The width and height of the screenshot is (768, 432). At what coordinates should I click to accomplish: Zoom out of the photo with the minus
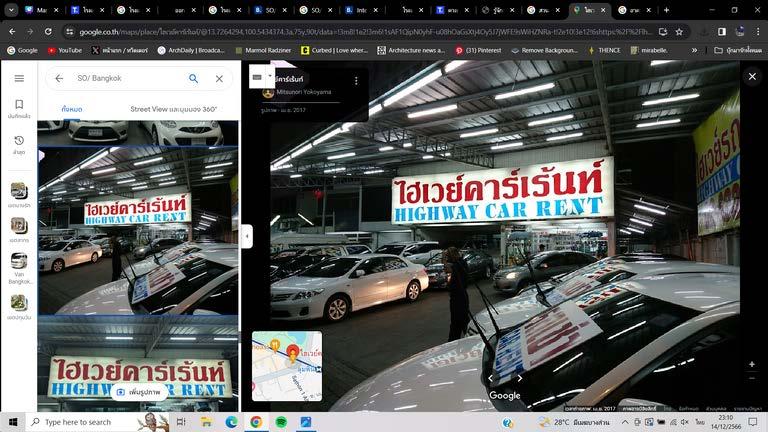click(752, 379)
